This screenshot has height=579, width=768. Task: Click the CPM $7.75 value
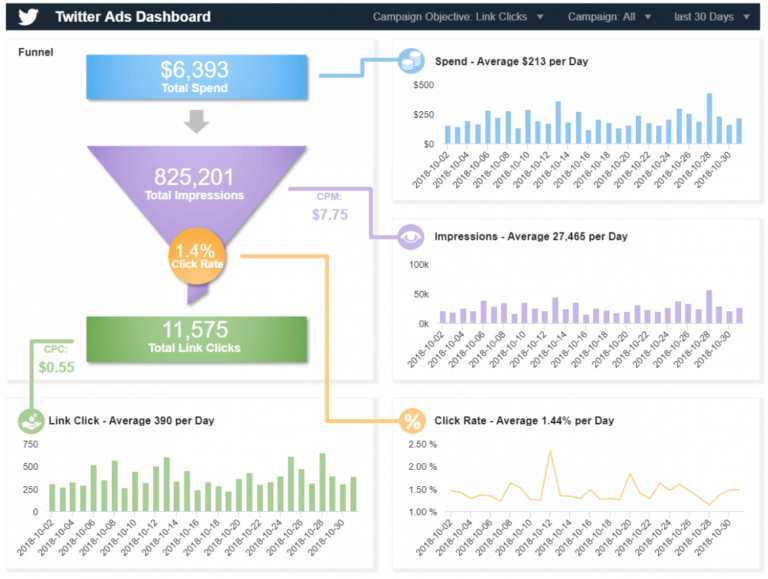330,215
